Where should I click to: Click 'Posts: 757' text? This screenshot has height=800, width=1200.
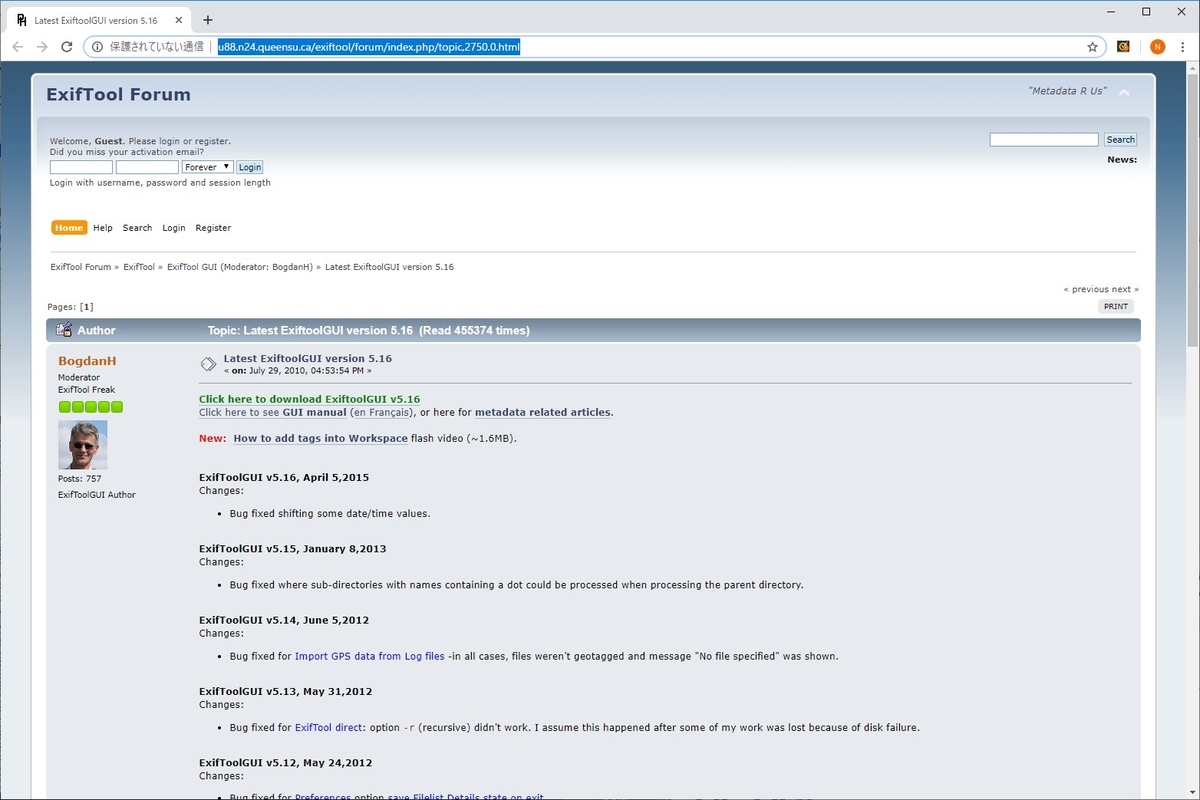point(79,479)
